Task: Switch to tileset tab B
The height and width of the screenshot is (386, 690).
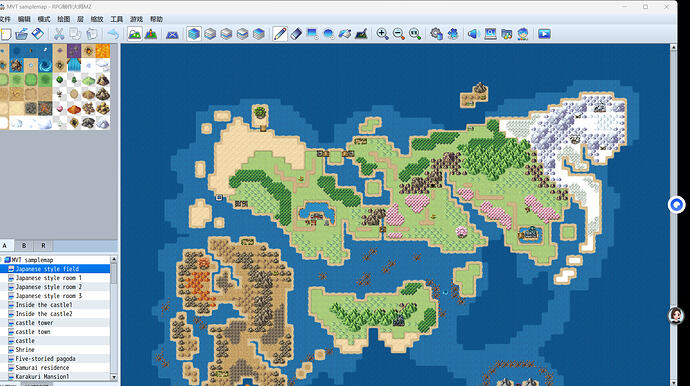Action: pos(24,246)
